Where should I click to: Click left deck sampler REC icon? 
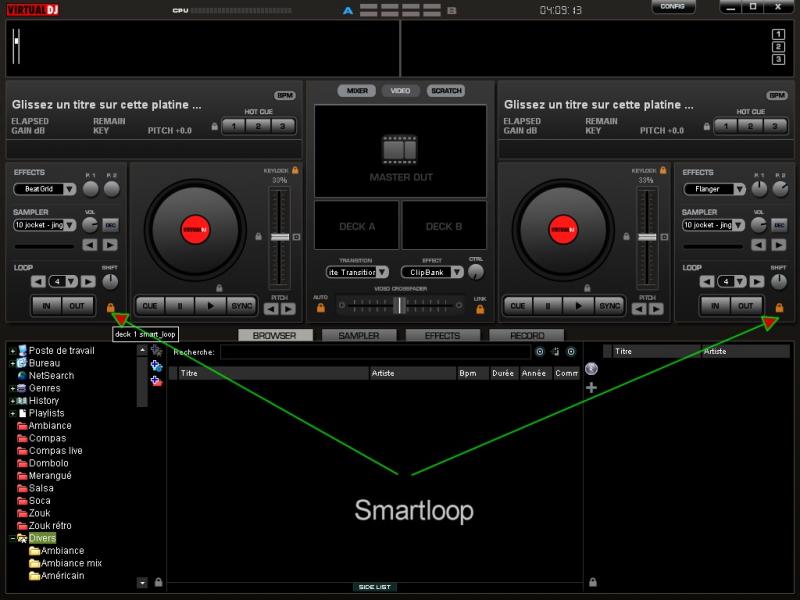[x=110, y=225]
